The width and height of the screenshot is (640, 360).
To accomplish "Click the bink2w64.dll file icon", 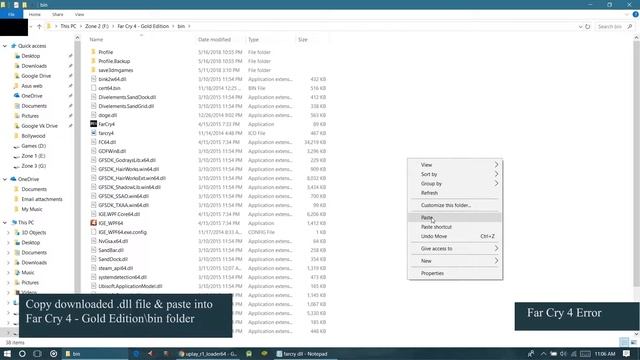I will coord(93,79).
